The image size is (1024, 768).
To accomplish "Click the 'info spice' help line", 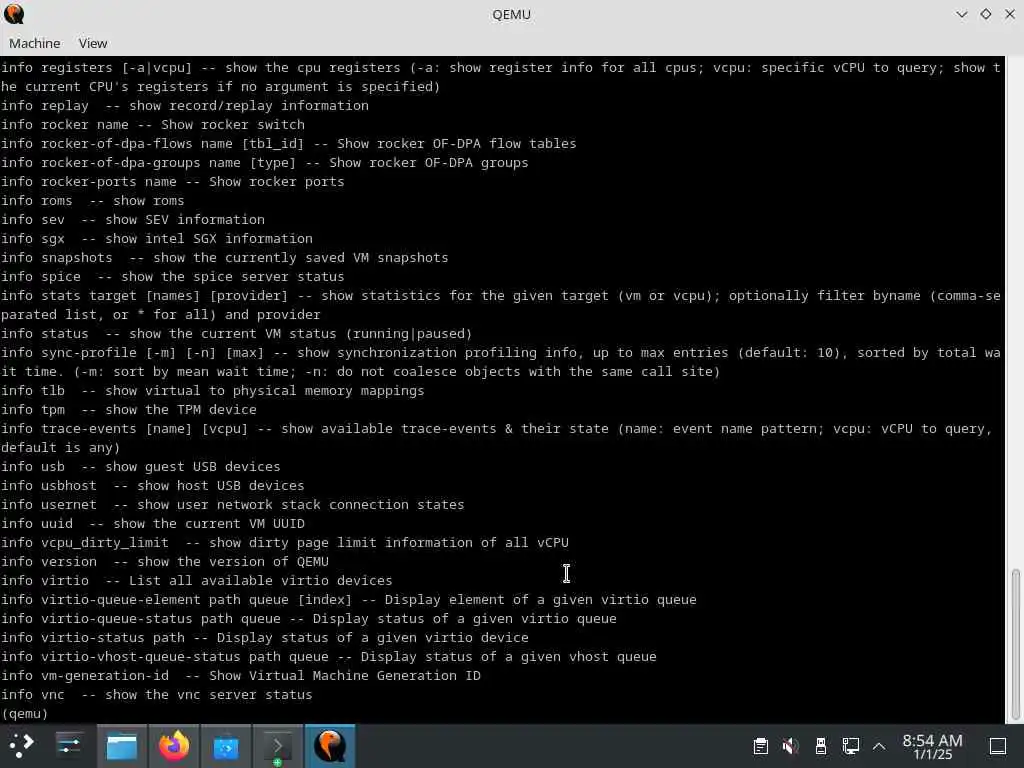I will point(172,276).
